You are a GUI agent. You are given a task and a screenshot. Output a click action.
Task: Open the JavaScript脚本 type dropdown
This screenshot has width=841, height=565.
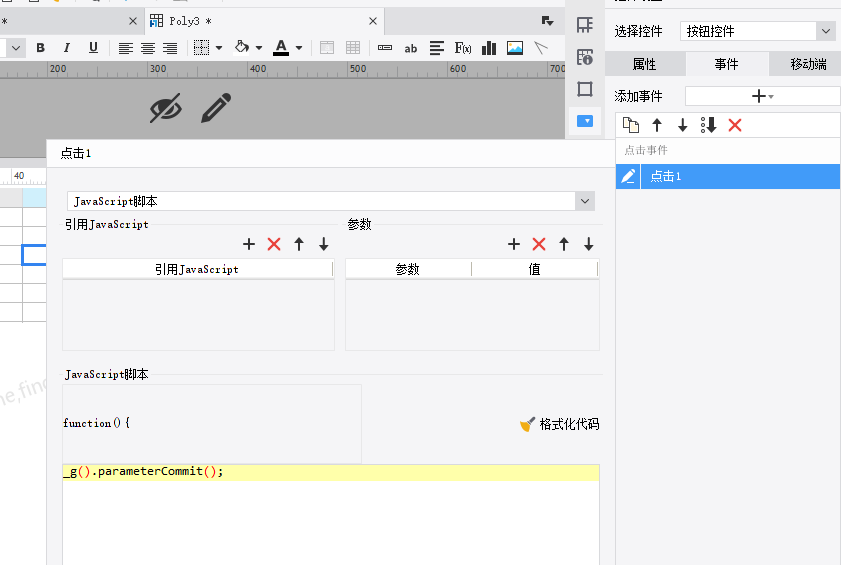585,201
